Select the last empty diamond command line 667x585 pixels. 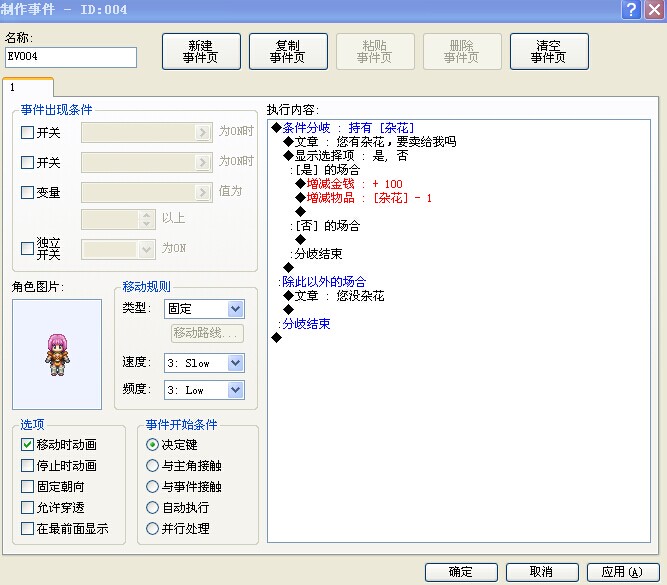pyautogui.click(x=276, y=338)
